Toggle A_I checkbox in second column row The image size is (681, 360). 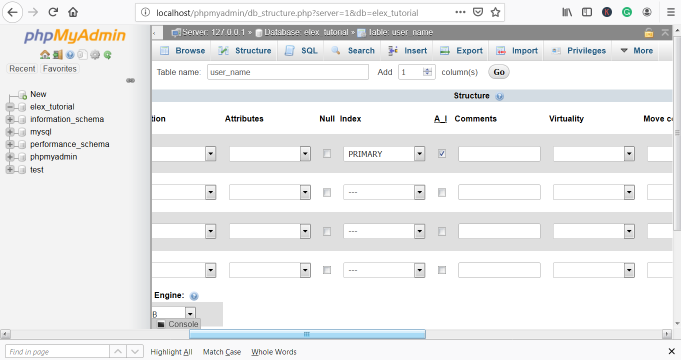point(442,192)
